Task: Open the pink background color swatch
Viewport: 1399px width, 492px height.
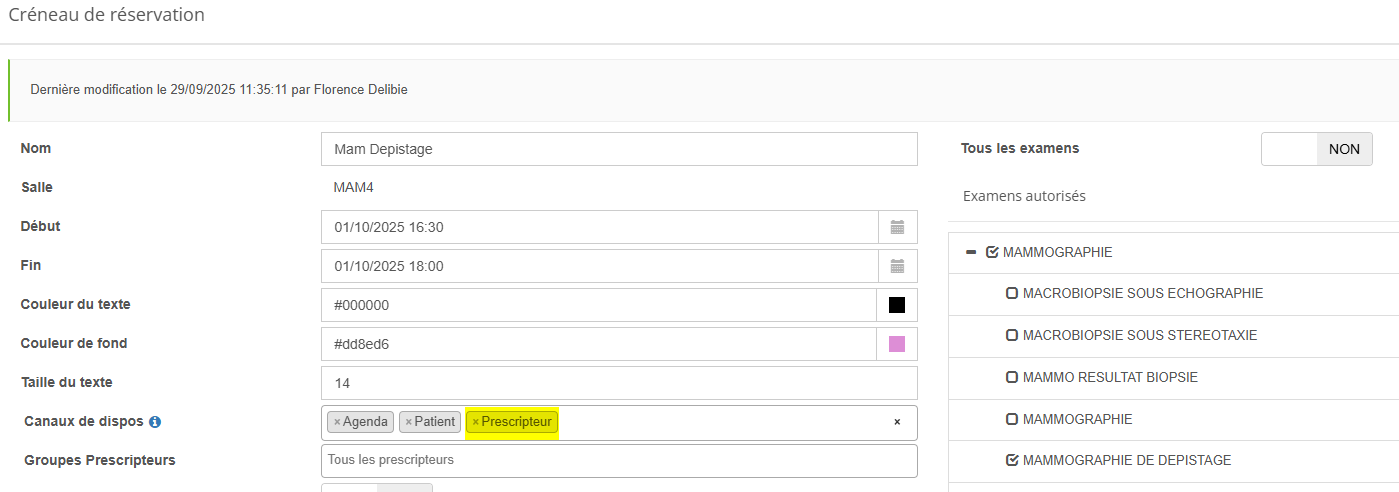Action: [897, 344]
